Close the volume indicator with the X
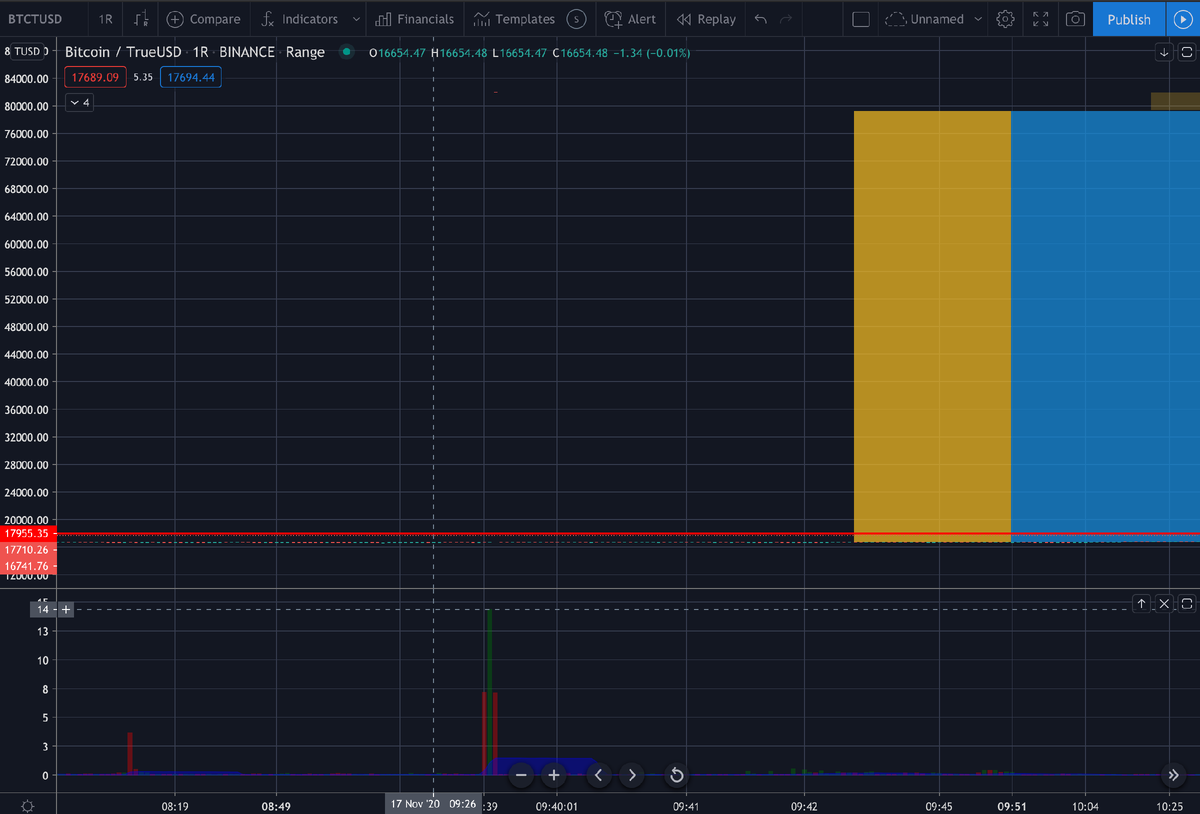The image size is (1200, 814). [1163, 604]
